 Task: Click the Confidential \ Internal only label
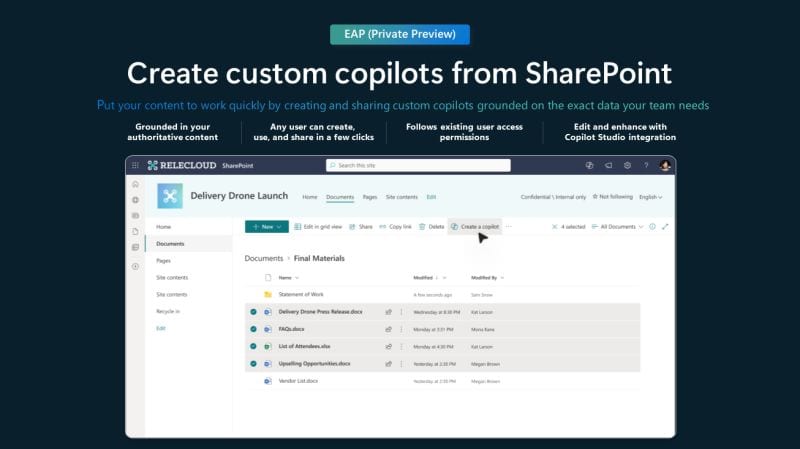coord(553,197)
